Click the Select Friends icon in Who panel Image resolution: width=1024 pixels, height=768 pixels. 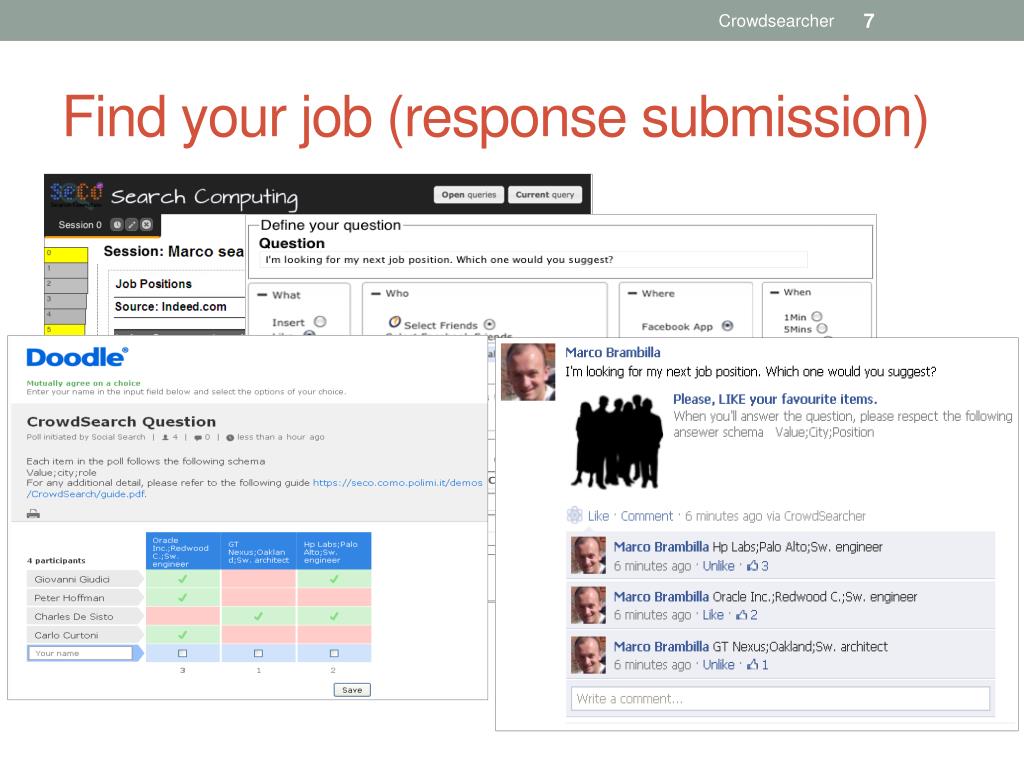click(394, 322)
